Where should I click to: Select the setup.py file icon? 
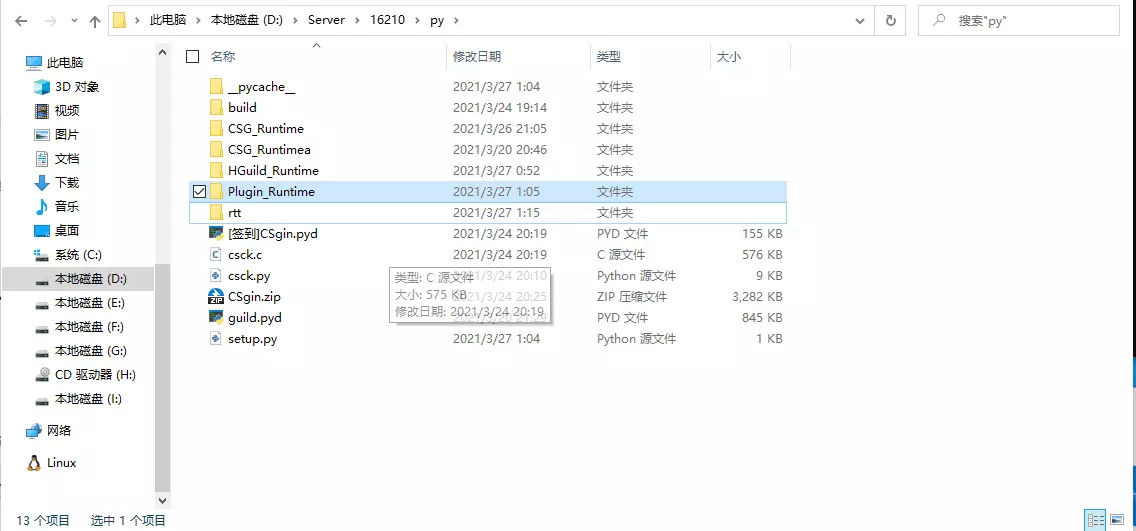pyautogui.click(x=216, y=338)
